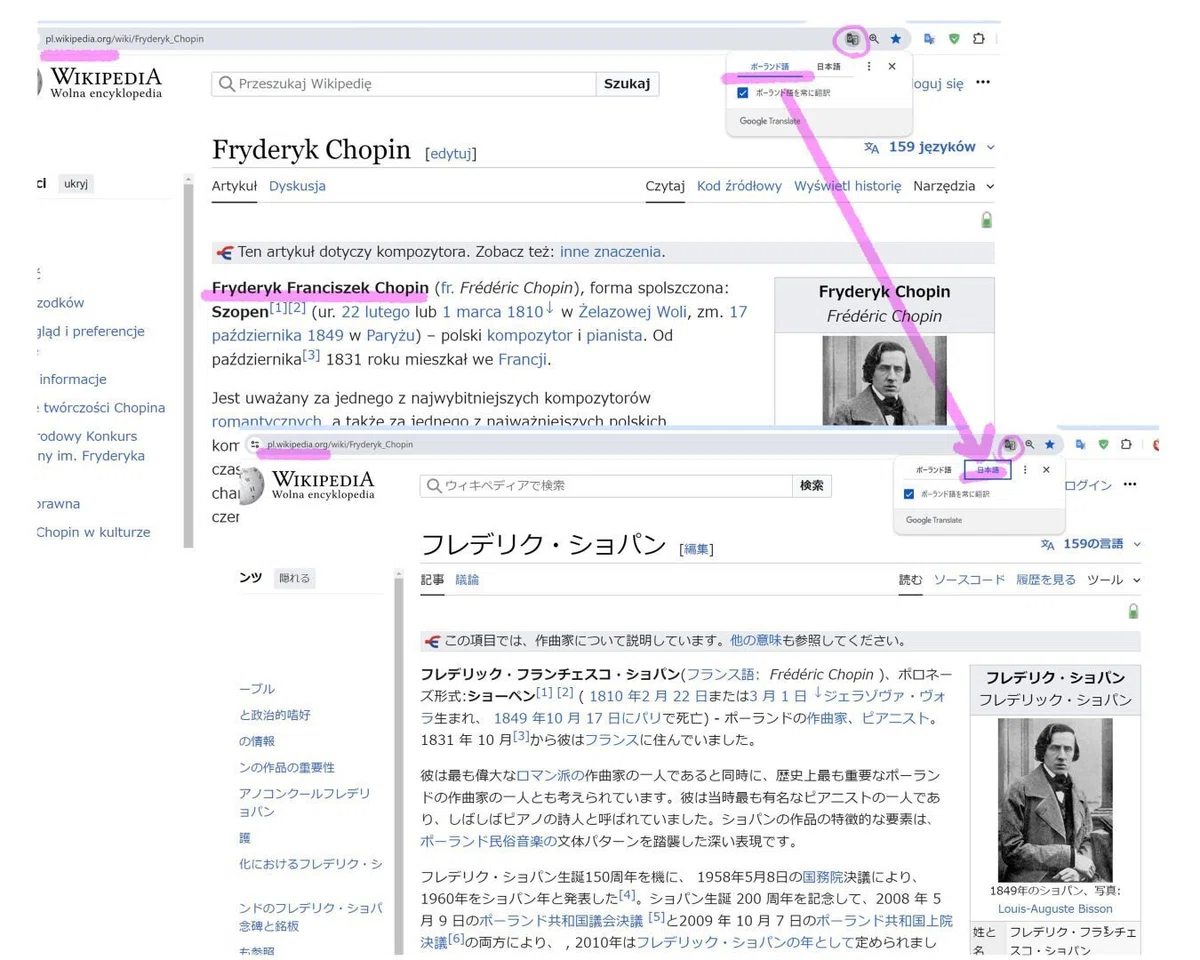The height and width of the screenshot is (960, 1200).
Task: Open the ソースコード tab
Action: click(x=969, y=580)
